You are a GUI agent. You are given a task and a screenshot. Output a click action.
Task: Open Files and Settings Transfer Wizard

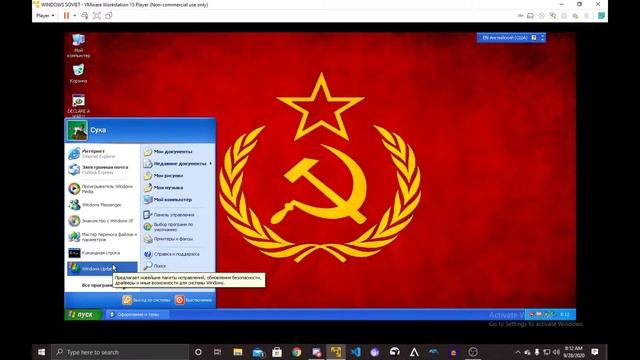(102, 237)
